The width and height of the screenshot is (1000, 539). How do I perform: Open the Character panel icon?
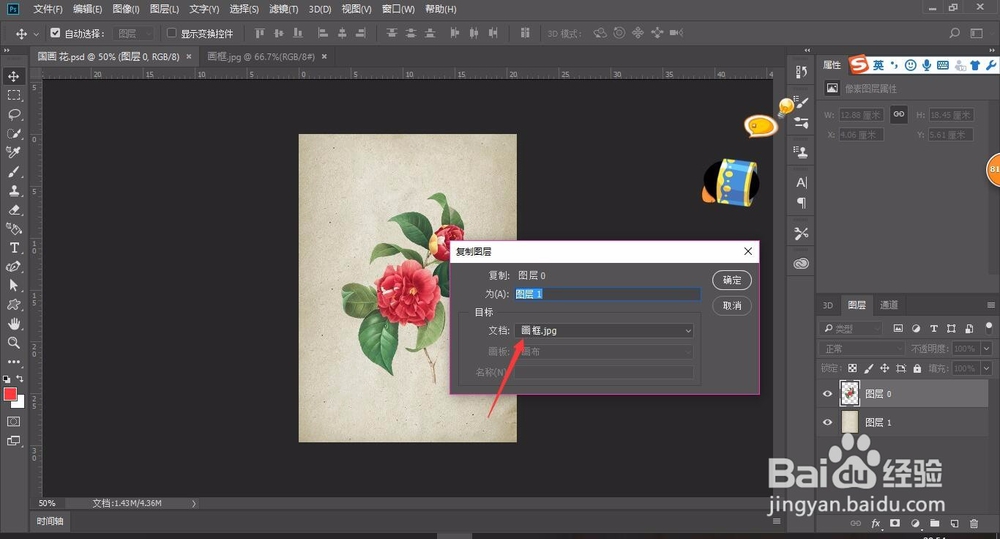802,182
